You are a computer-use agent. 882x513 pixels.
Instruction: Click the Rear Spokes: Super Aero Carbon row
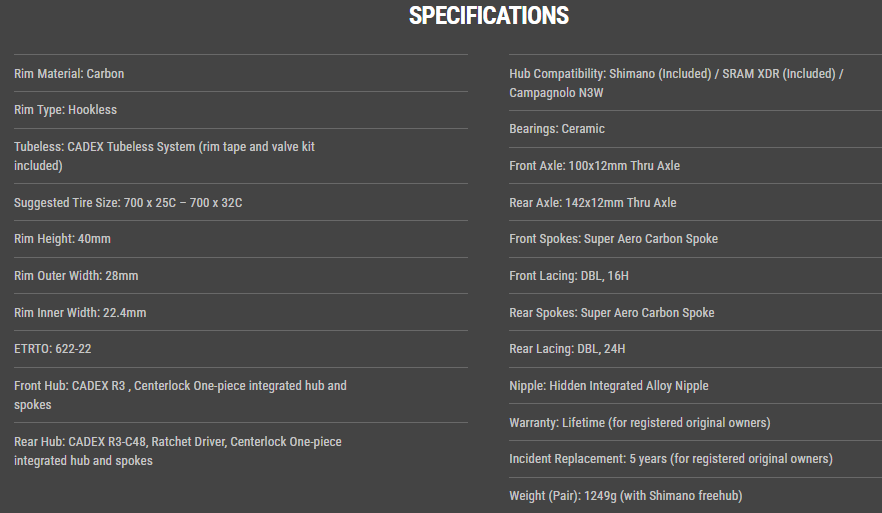[612, 313]
